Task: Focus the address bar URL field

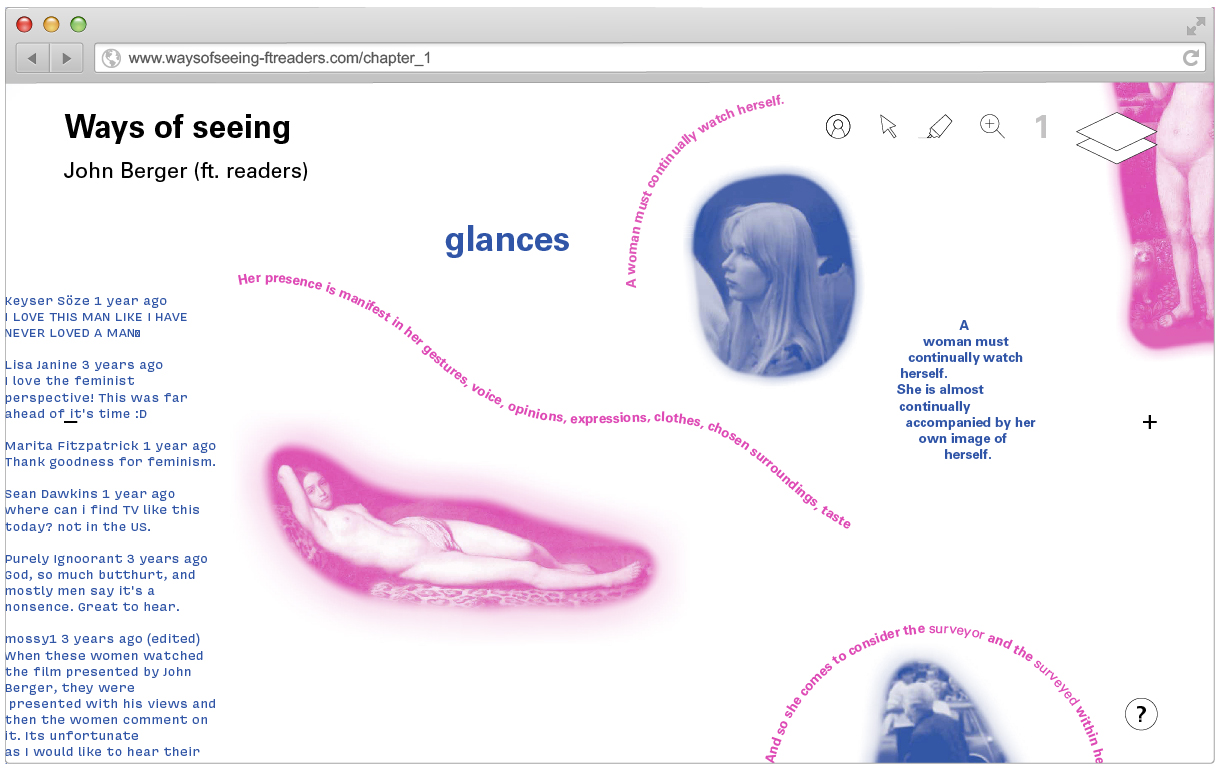Action: (649, 58)
